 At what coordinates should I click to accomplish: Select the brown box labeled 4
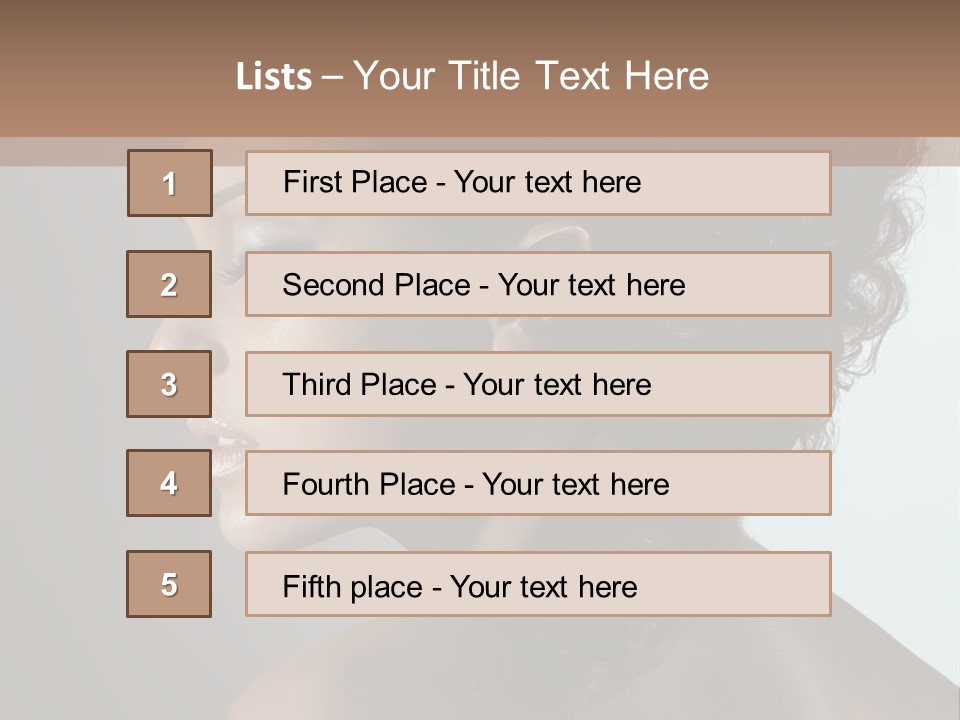pyautogui.click(x=169, y=483)
